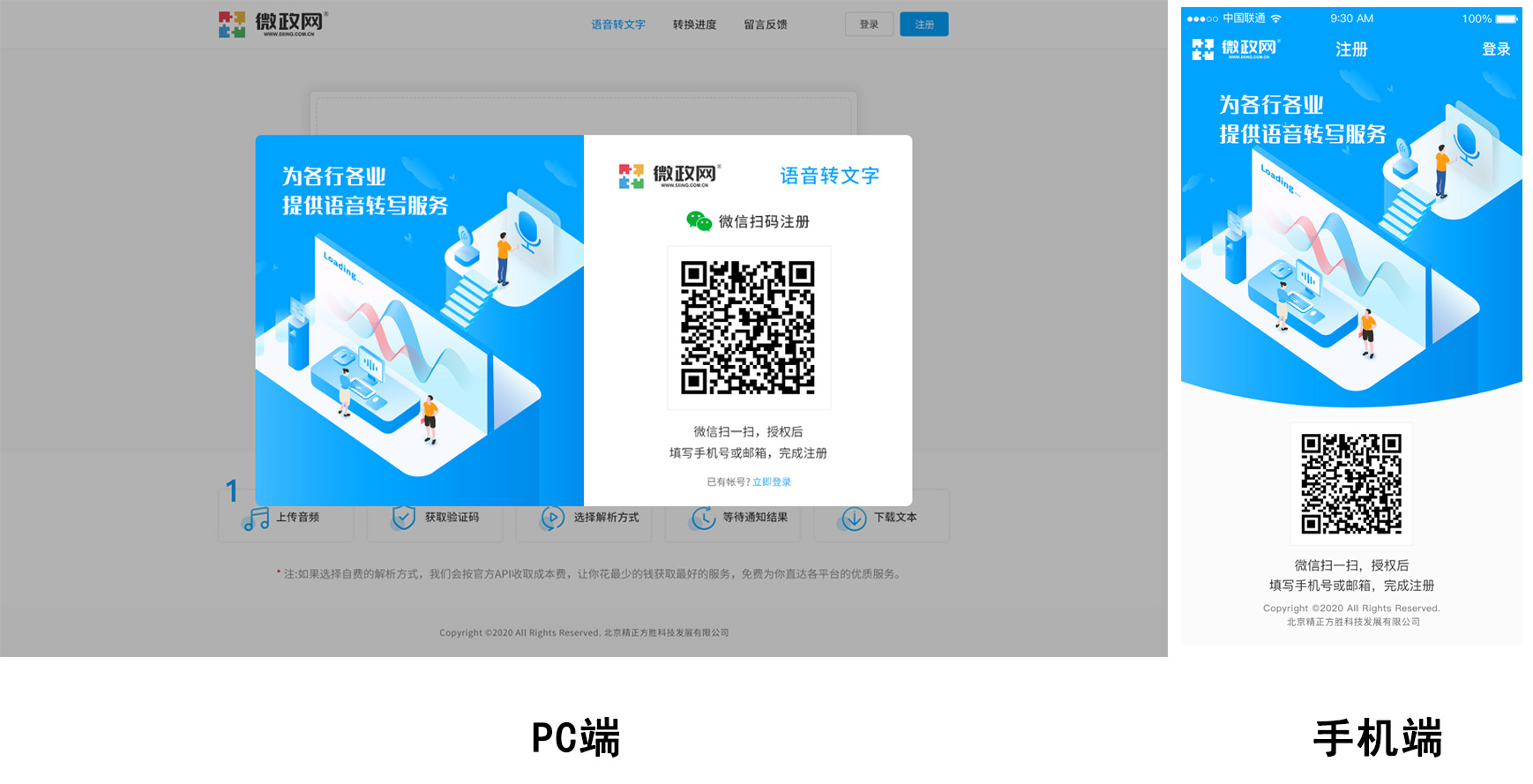The width and height of the screenshot is (1533, 784).
Task: Open the 语音转文字 navigation tab
Action: click(x=618, y=25)
